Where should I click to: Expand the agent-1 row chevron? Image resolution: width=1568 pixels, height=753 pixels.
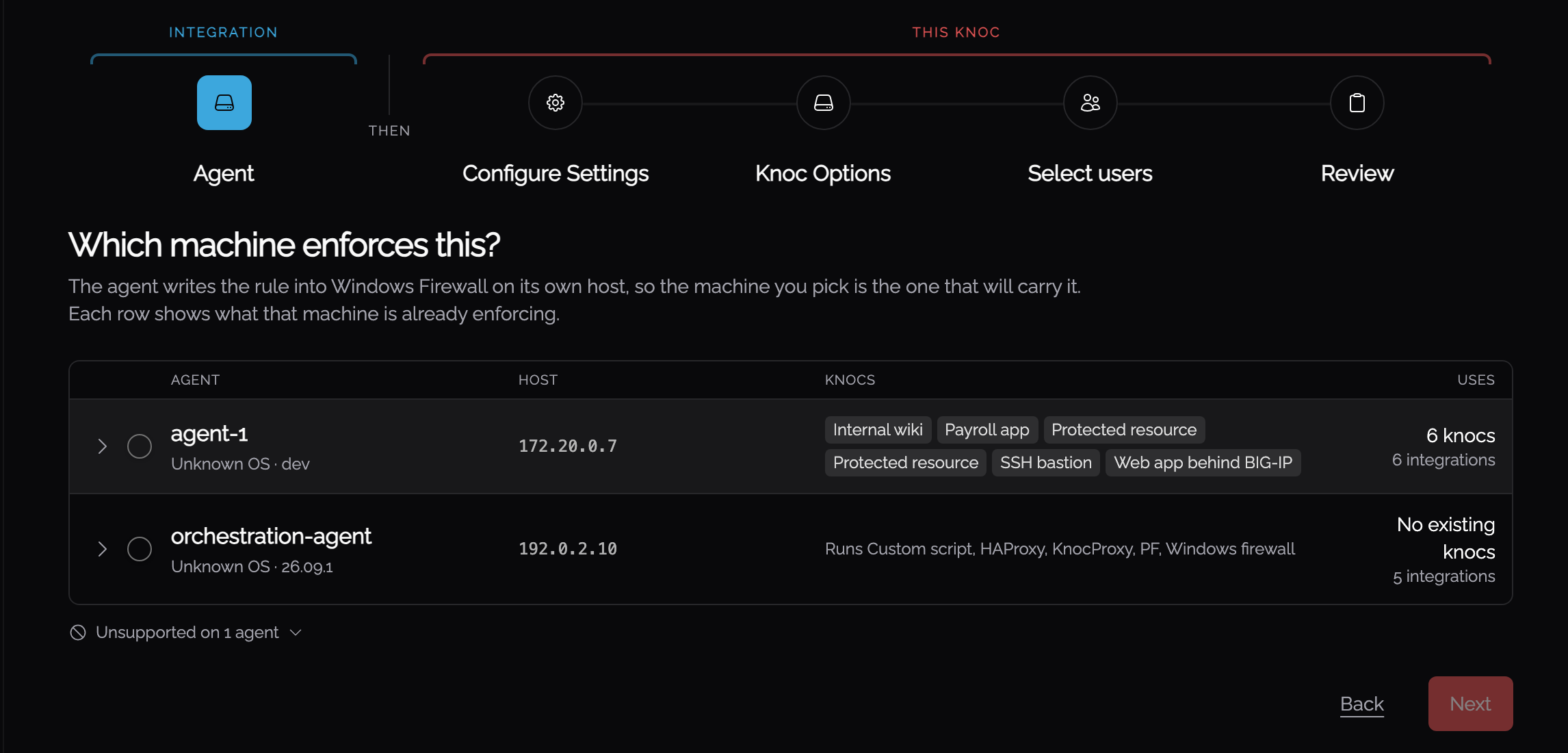[x=103, y=446]
